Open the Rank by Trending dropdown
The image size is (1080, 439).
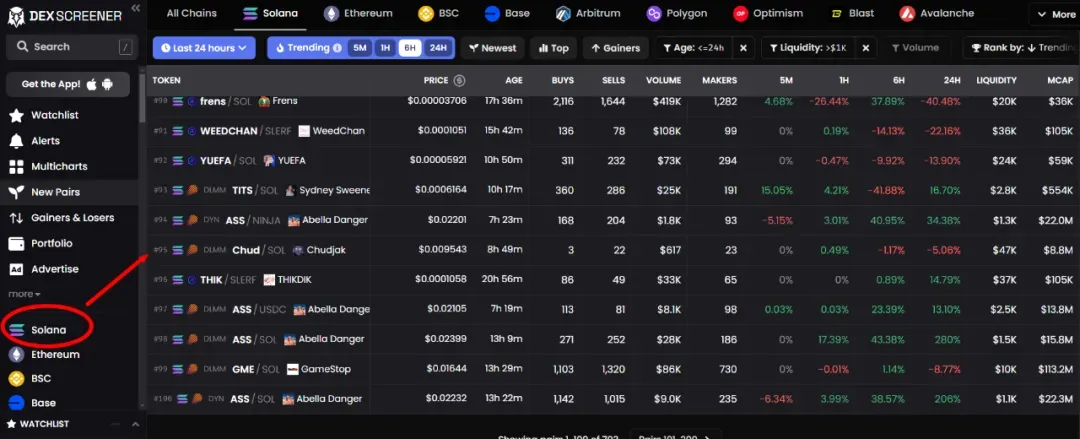(1022, 48)
